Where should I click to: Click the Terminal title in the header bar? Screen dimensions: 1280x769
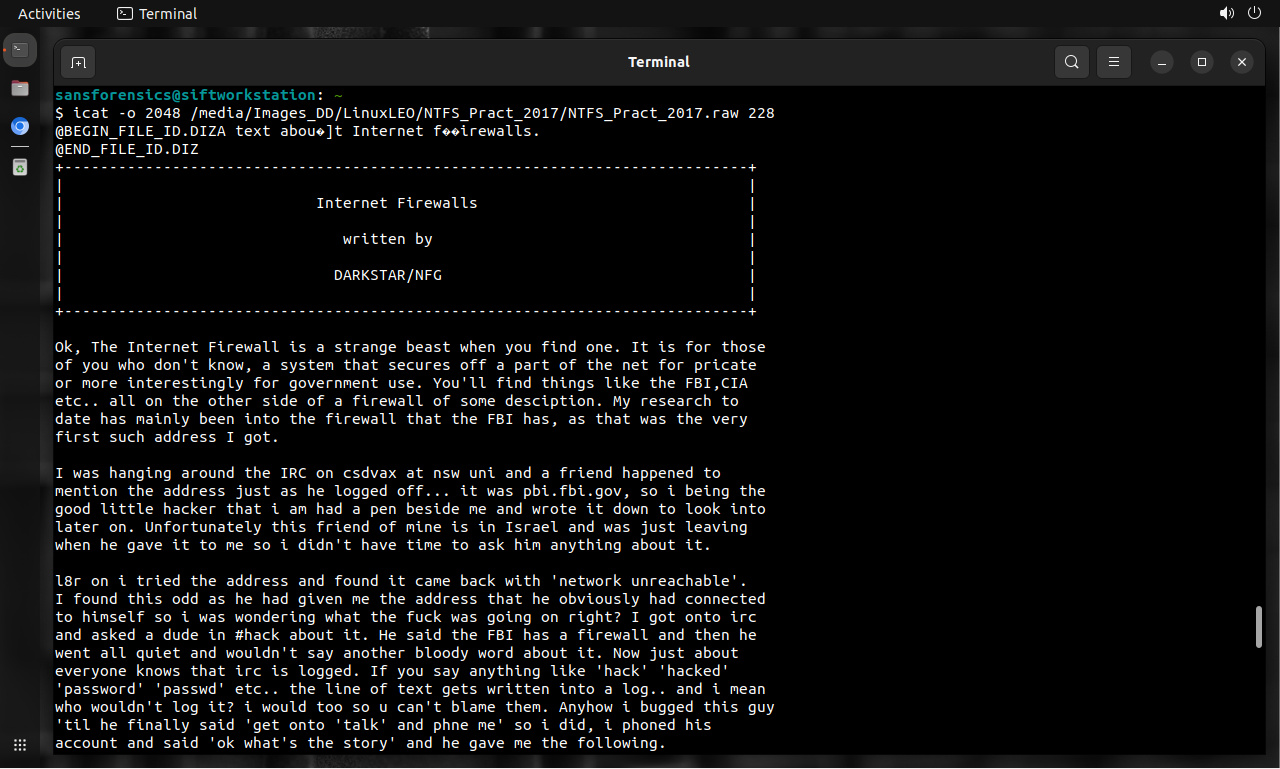tap(658, 62)
